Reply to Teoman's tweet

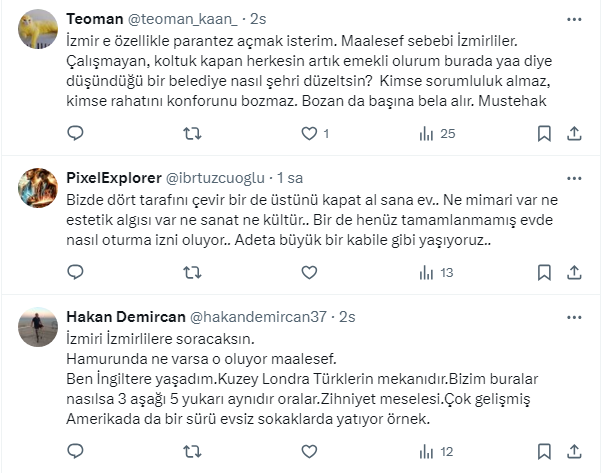point(76,132)
